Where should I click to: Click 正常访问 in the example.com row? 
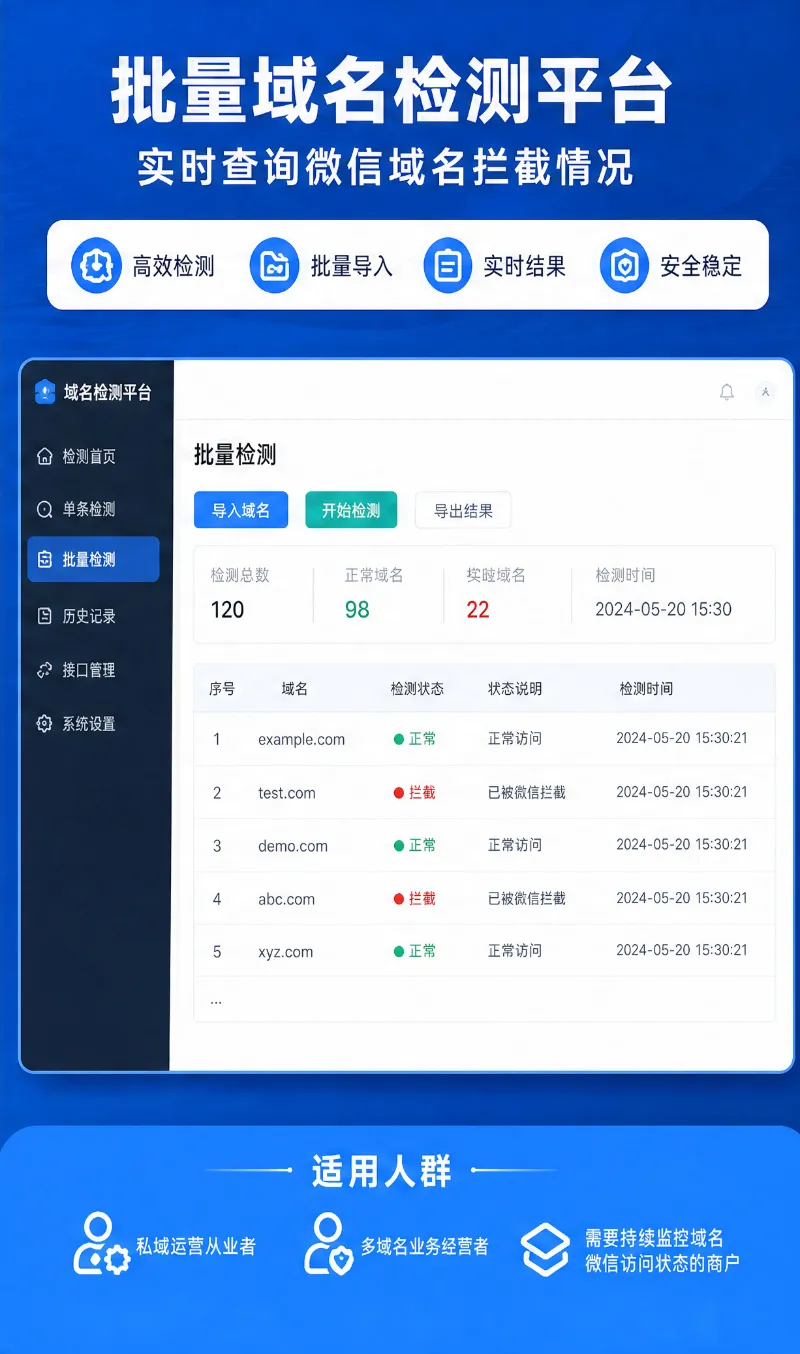click(x=515, y=739)
